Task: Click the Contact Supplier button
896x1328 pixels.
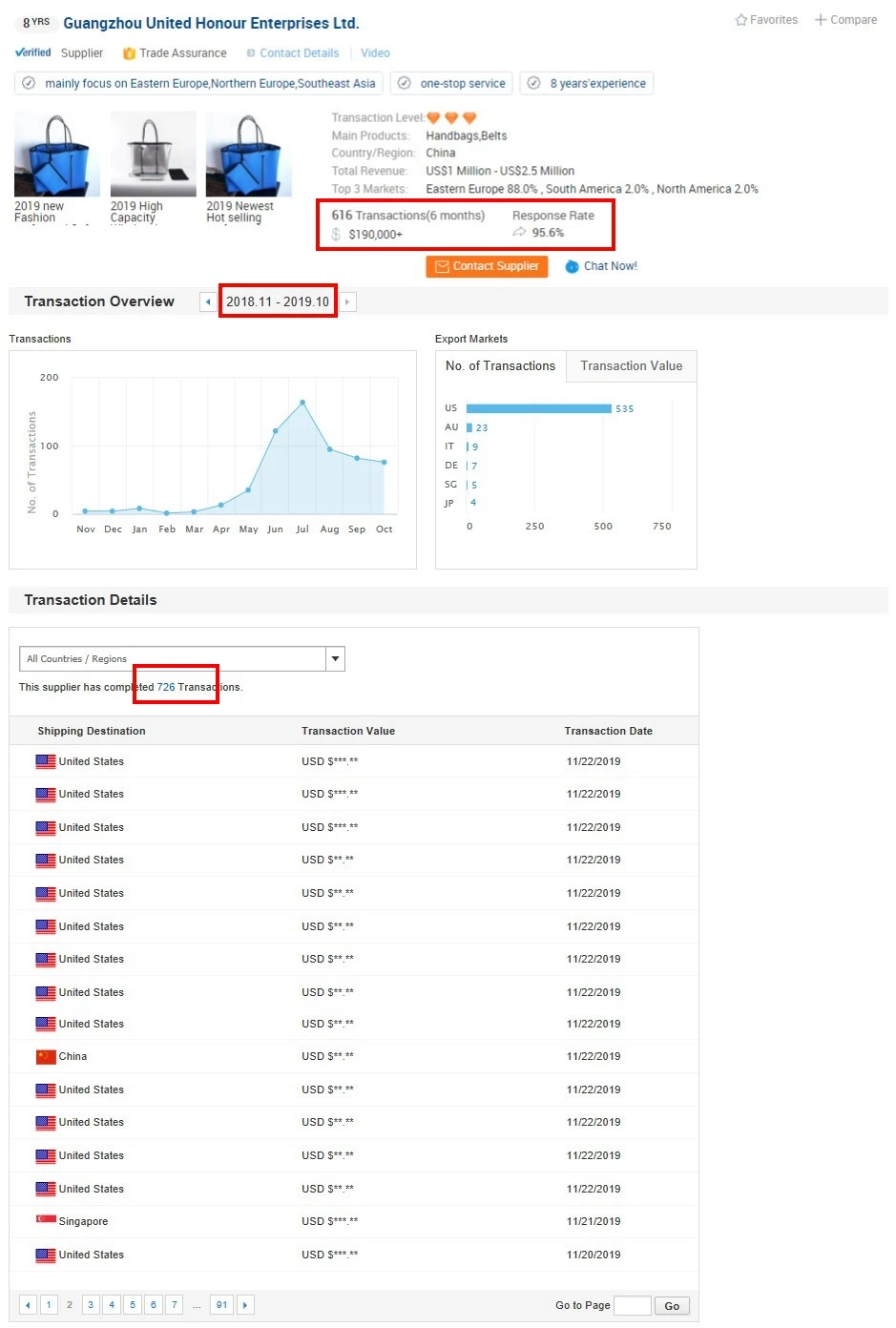Action: click(x=487, y=266)
